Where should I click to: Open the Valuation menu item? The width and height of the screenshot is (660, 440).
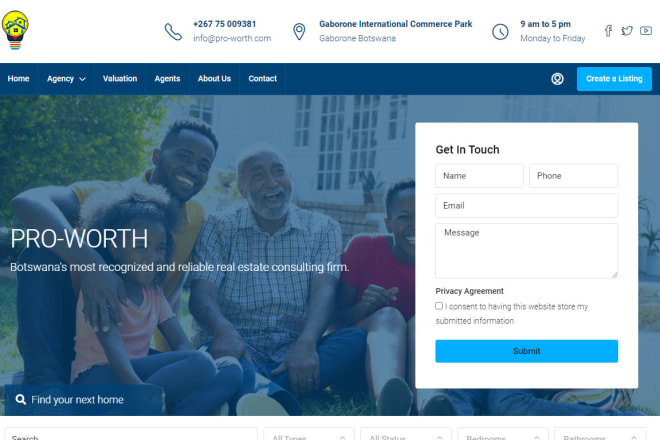point(120,79)
